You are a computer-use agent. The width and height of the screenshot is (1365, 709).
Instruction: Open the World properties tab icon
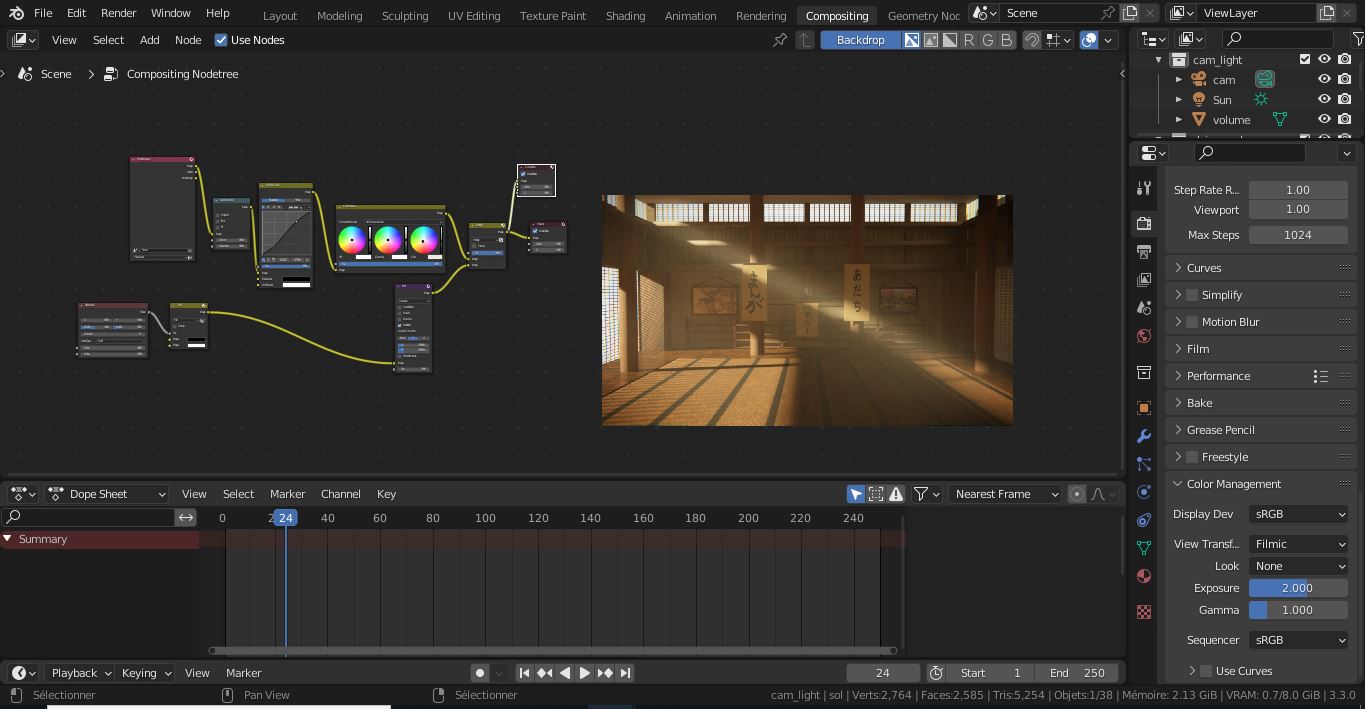point(1144,336)
